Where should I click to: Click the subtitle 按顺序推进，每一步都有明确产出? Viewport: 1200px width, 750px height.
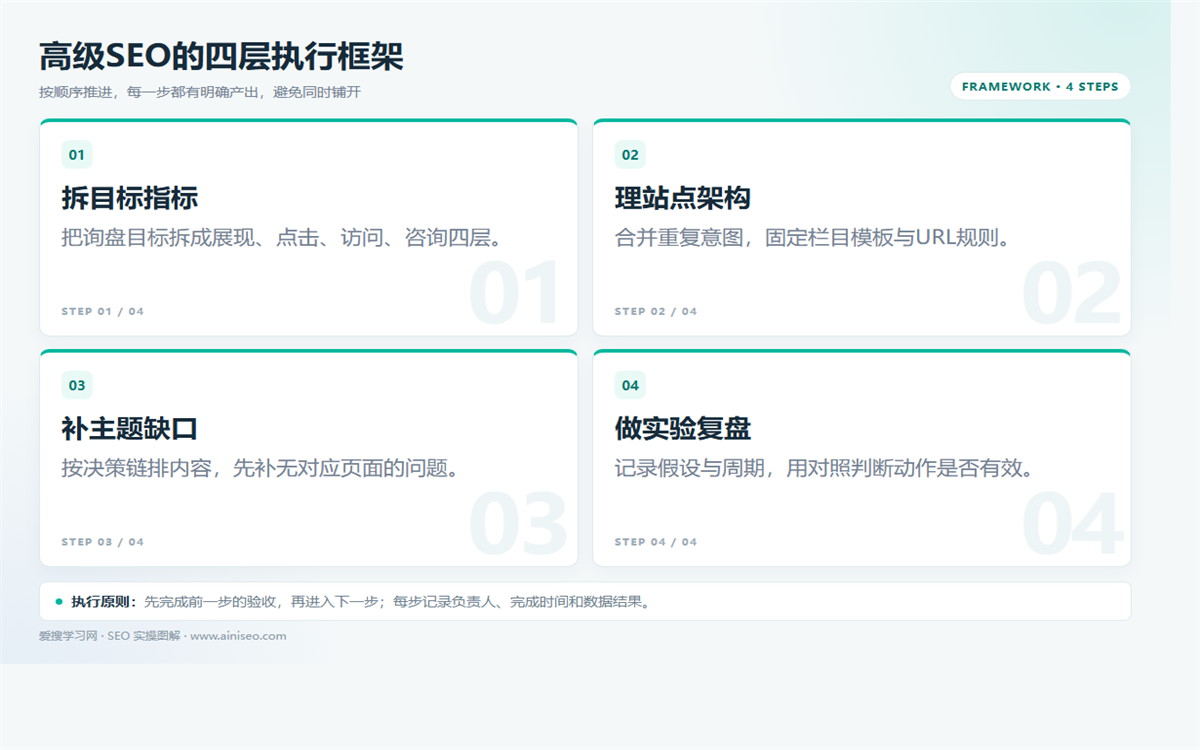click(200, 92)
